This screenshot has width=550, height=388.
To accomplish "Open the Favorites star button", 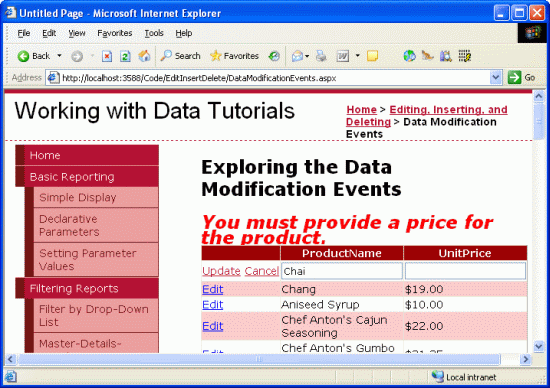I will point(234,56).
